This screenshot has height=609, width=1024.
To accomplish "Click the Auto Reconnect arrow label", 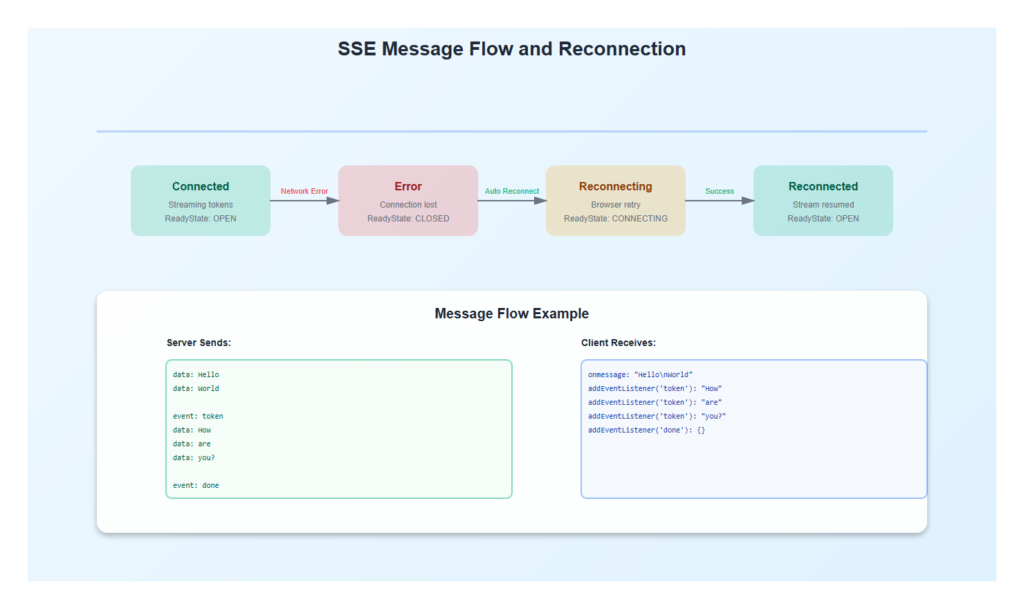I will [512, 191].
